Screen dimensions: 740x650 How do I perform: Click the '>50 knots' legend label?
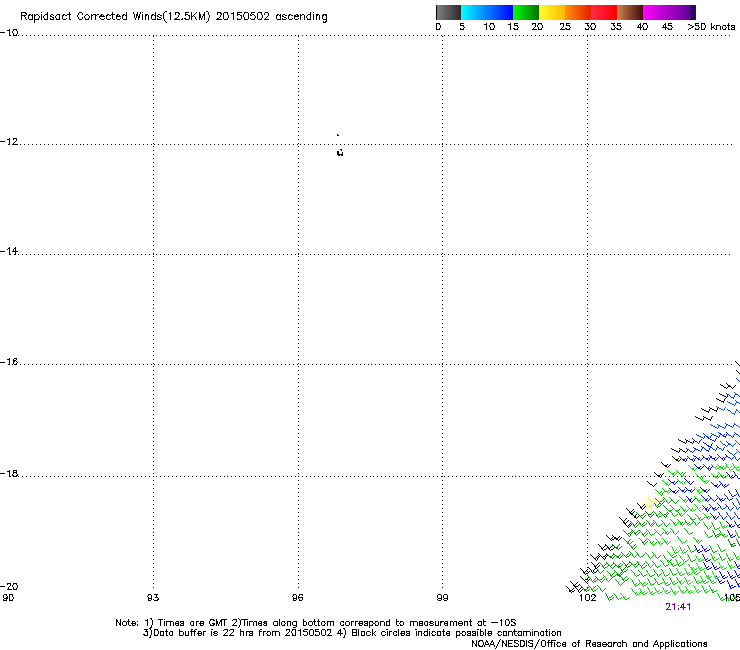pos(711,27)
